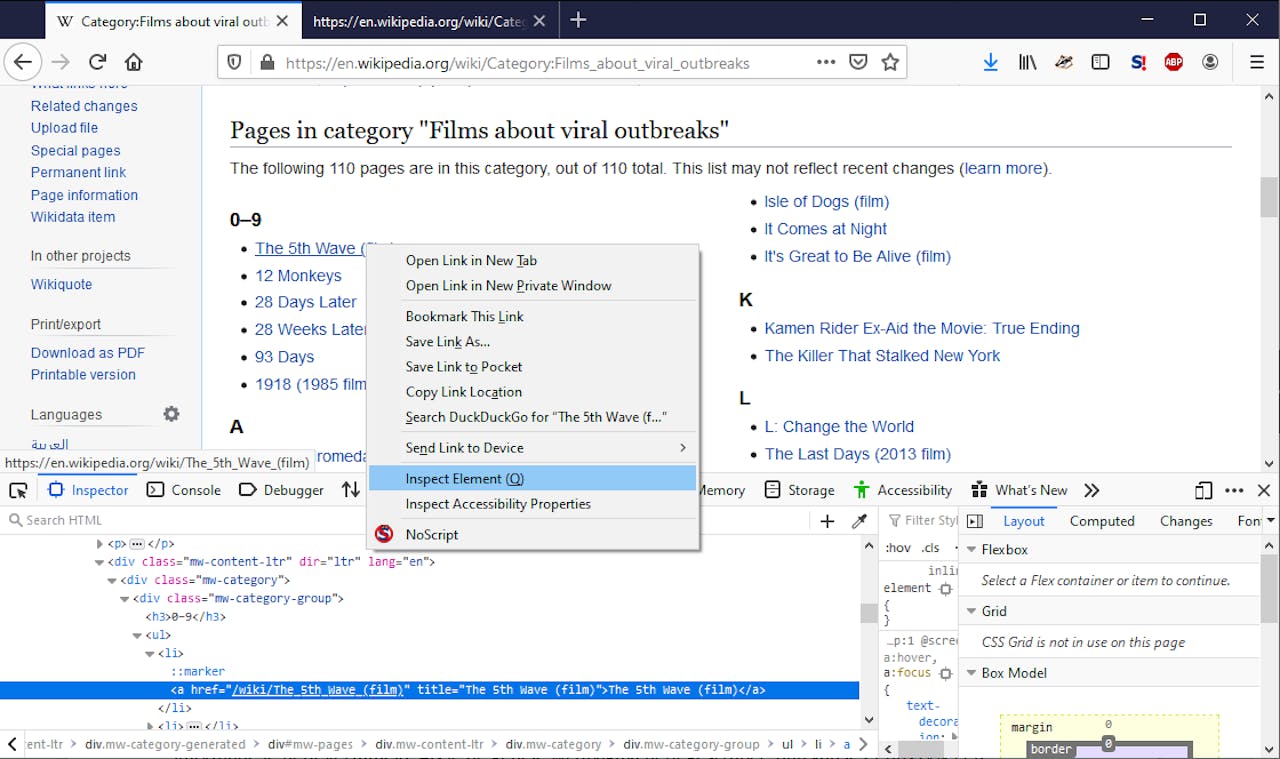The height and width of the screenshot is (759, 1280).
Task: Click the gear next to Languages
Action: (x=172, y=414)
